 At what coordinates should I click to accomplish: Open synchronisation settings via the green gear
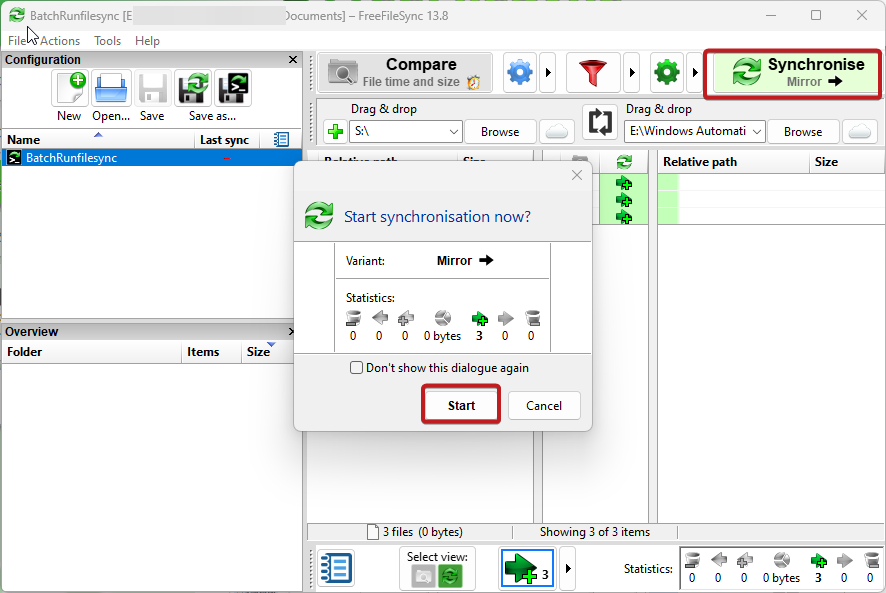pyautogui.click(x=667, y=72)
